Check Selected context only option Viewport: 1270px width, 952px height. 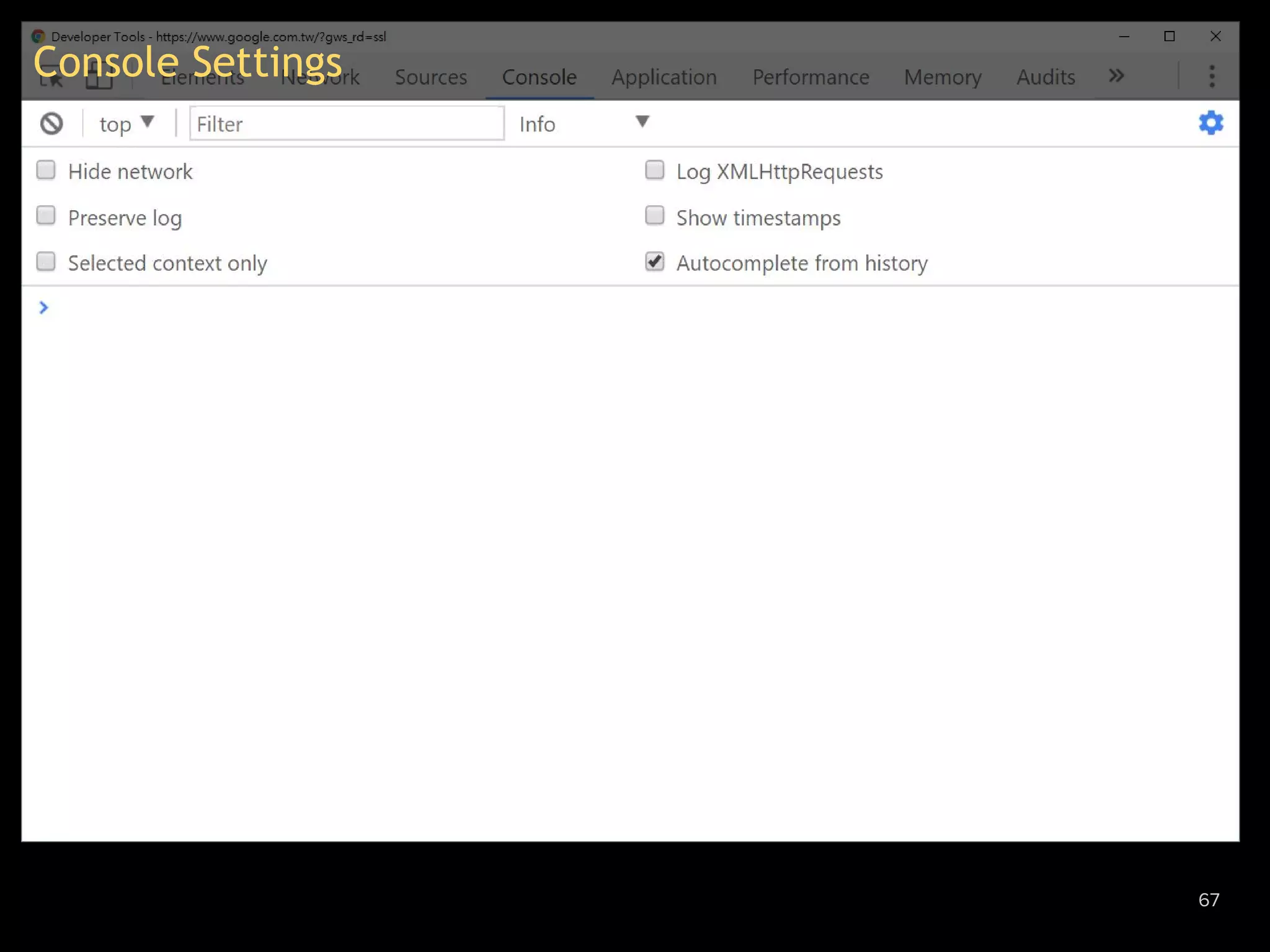46,262
